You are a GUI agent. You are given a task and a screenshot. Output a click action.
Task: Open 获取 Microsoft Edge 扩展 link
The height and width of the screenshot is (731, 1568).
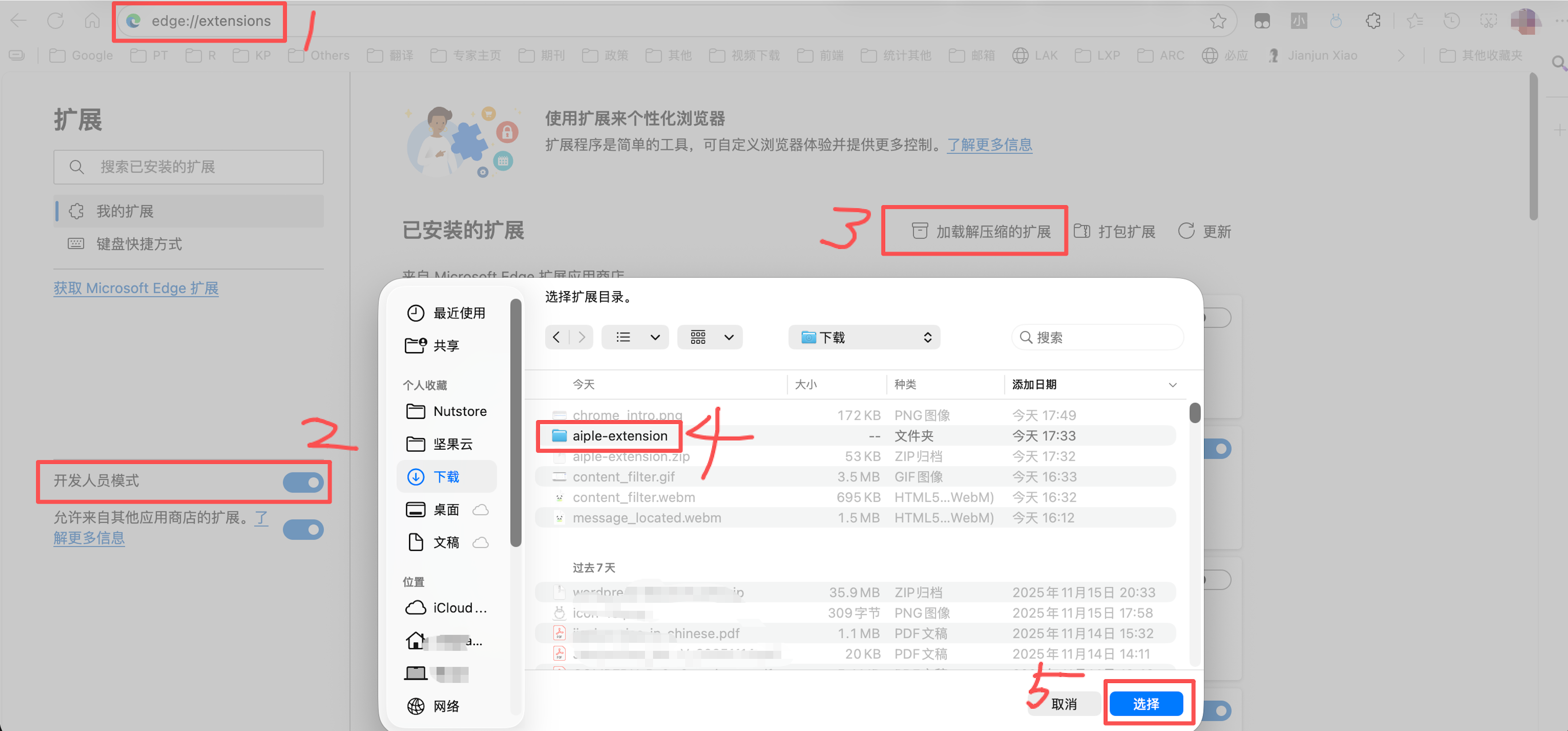tap(136, 288)
